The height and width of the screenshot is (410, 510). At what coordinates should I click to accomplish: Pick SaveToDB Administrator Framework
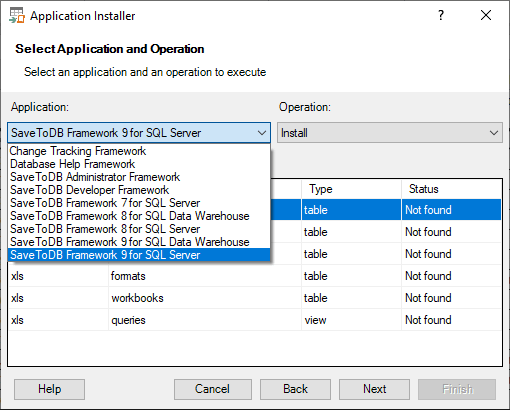(139, 177)
